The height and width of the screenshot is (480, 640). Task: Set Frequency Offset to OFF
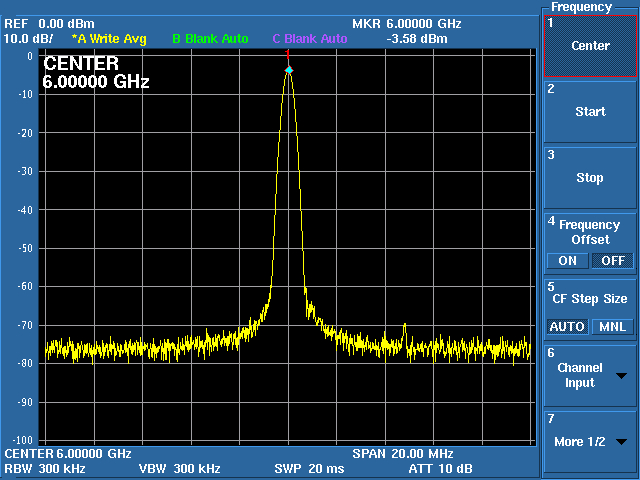pos(612,261)
